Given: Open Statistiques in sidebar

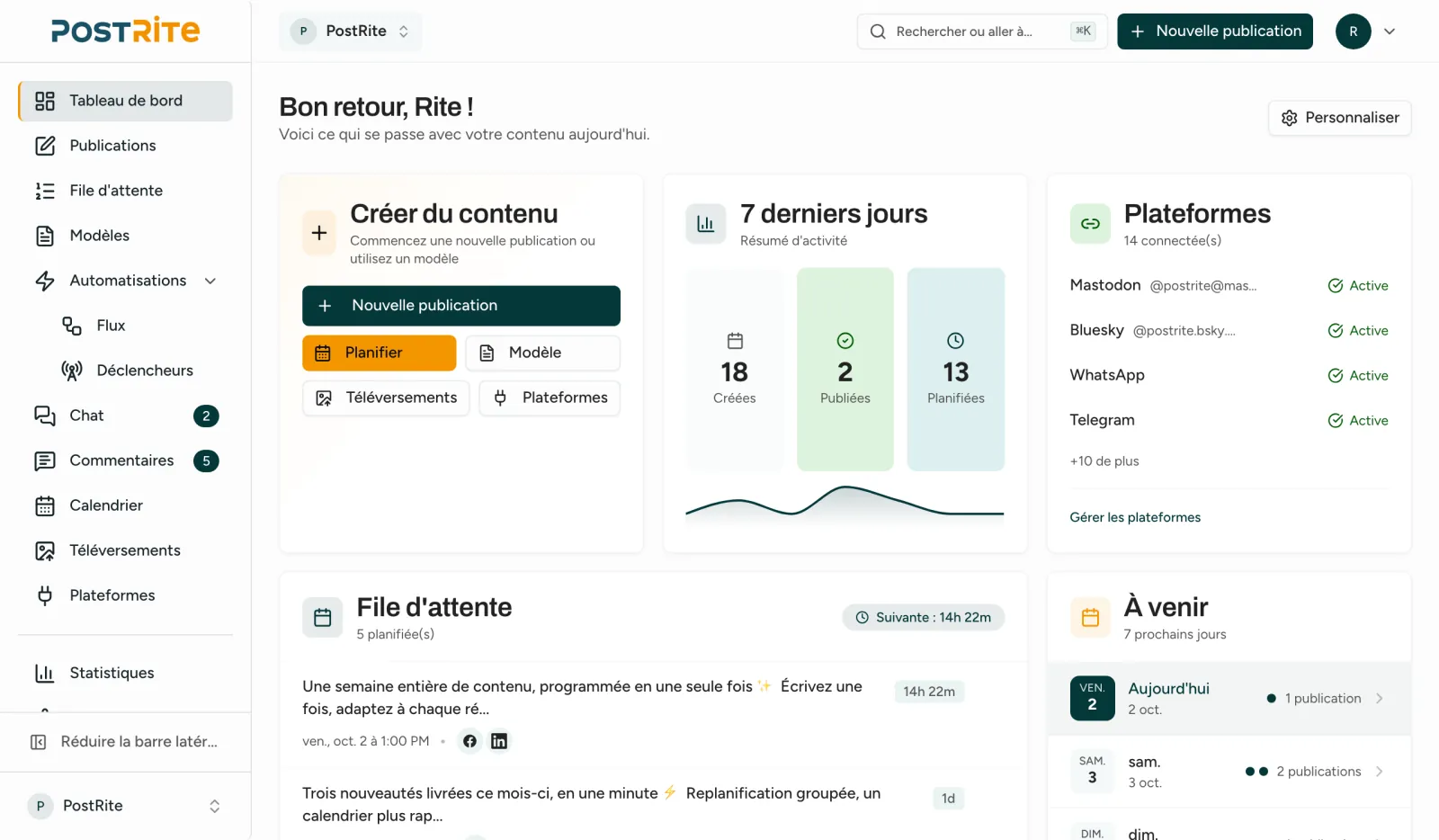Looking at the screenshot, I should tap(125, 673).
